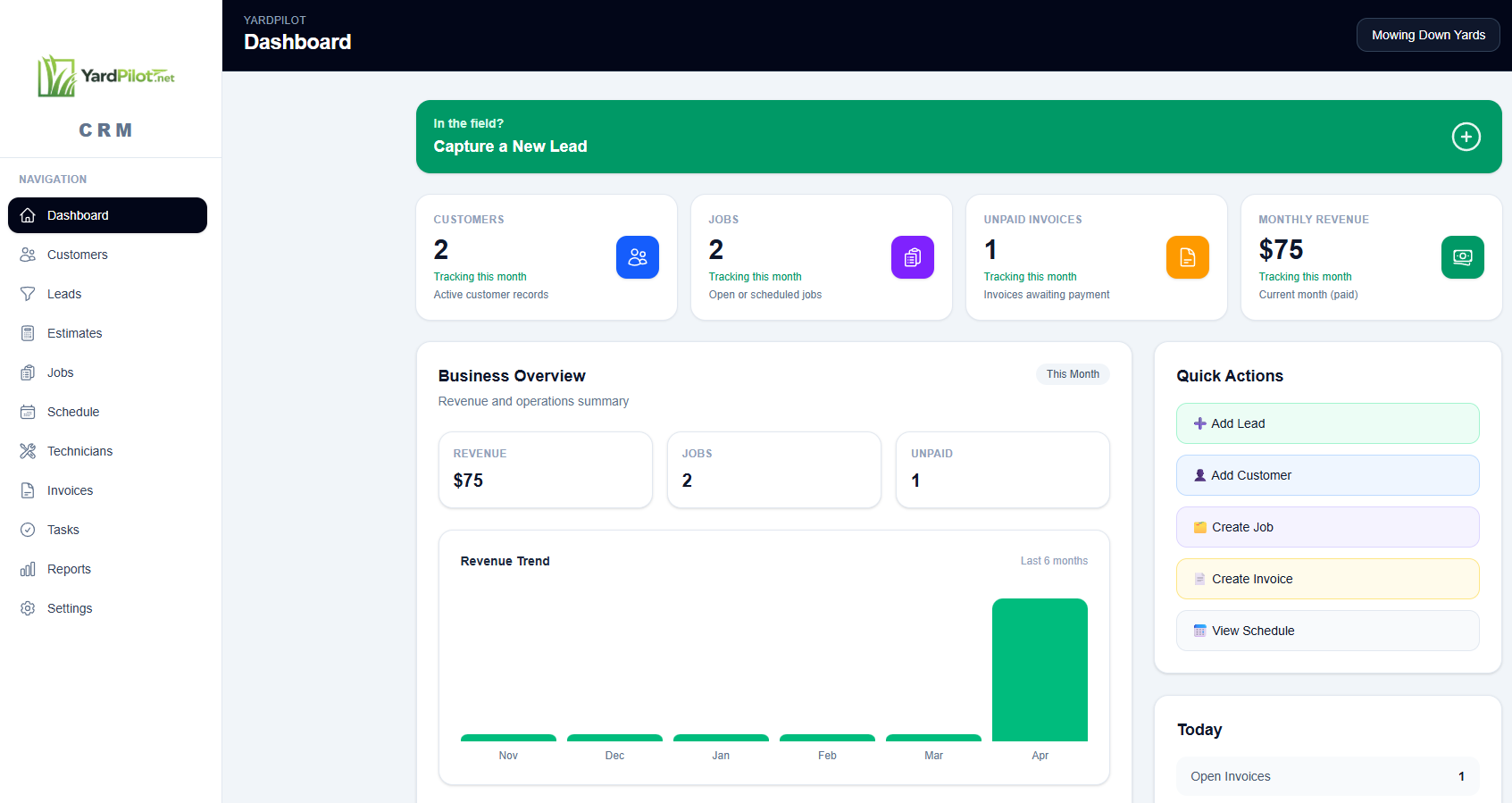Click the purple Jobs card icon
Viewport: 1512px width, 803px height.
pyautogui.click(x=913, y=257)
